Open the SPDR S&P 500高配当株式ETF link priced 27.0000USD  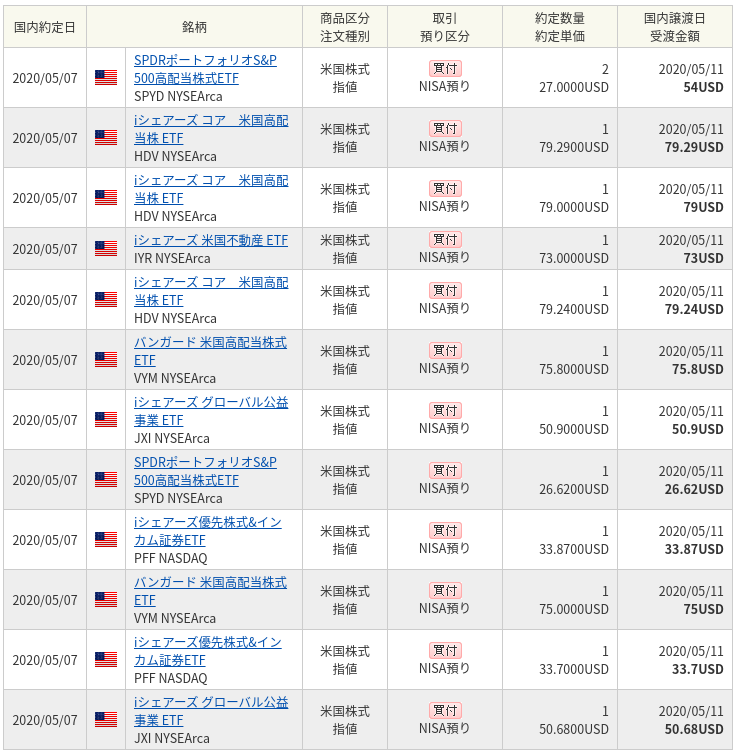(x=205, y=69)
